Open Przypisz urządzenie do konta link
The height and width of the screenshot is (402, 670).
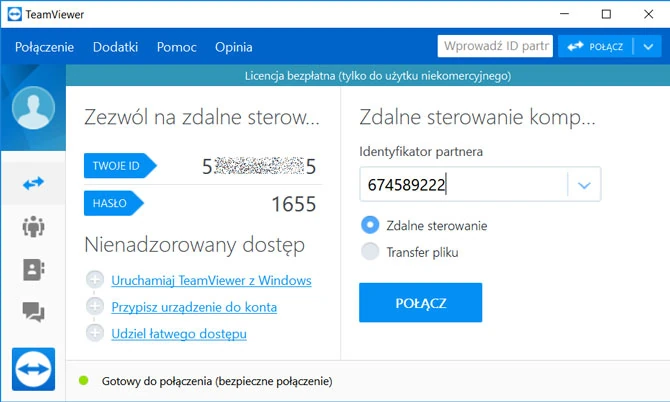194,307
